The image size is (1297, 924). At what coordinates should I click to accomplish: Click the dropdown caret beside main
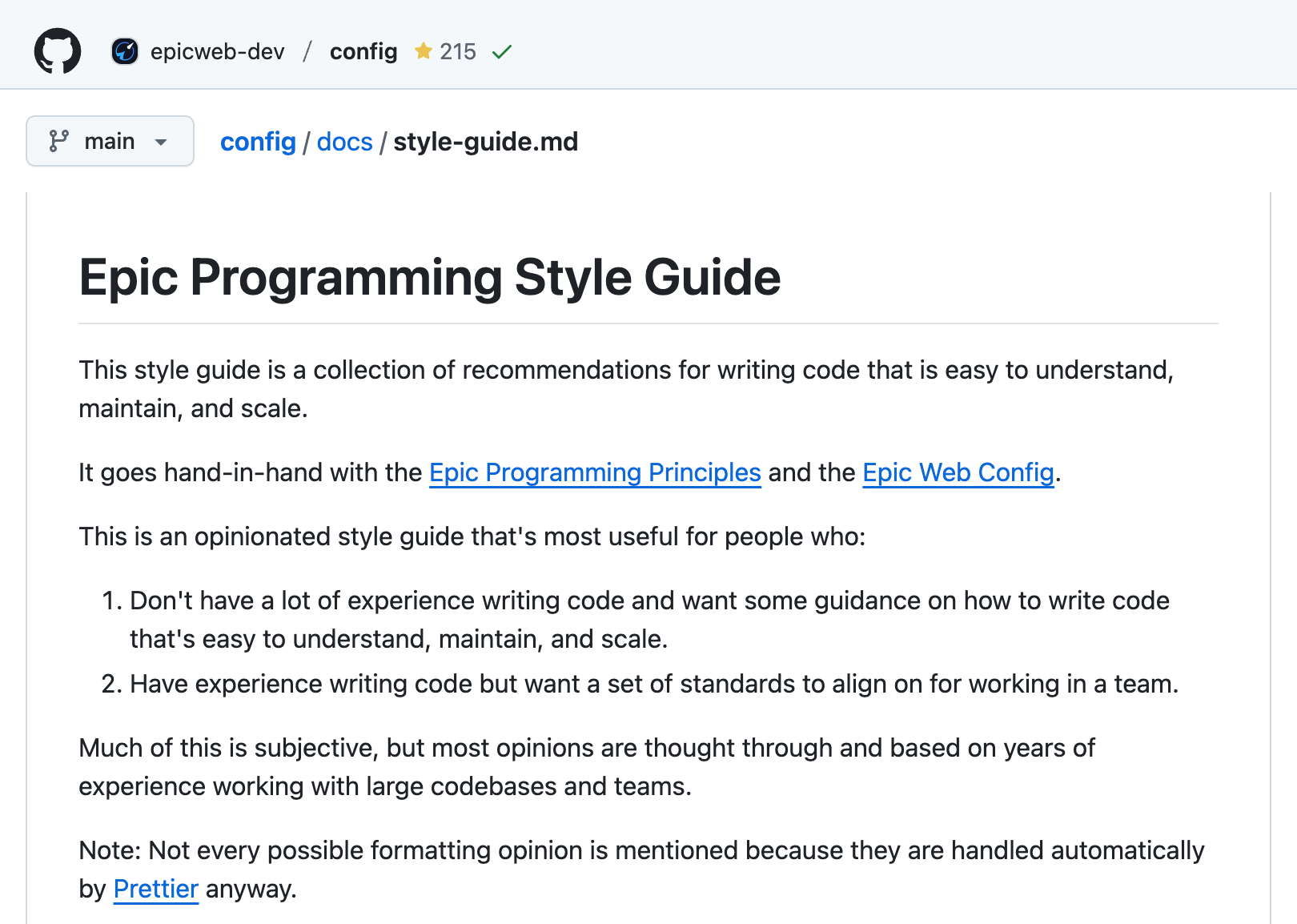pos(161,143)
